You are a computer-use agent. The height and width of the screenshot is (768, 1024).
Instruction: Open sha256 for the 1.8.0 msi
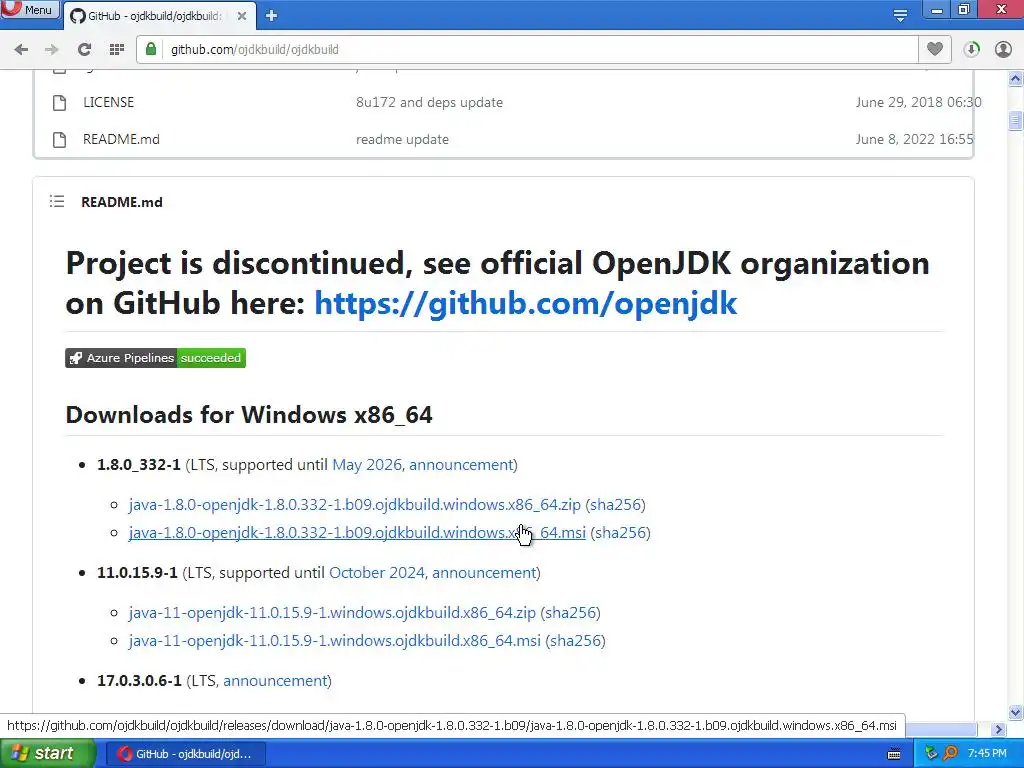point(620,533)
